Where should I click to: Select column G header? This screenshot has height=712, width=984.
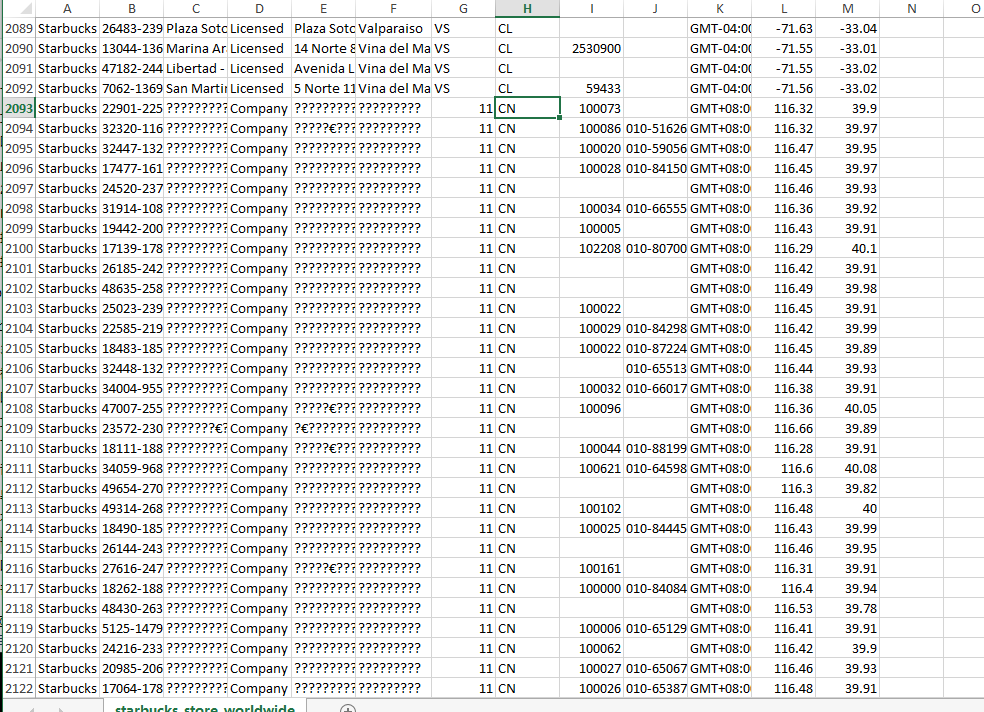463,8
